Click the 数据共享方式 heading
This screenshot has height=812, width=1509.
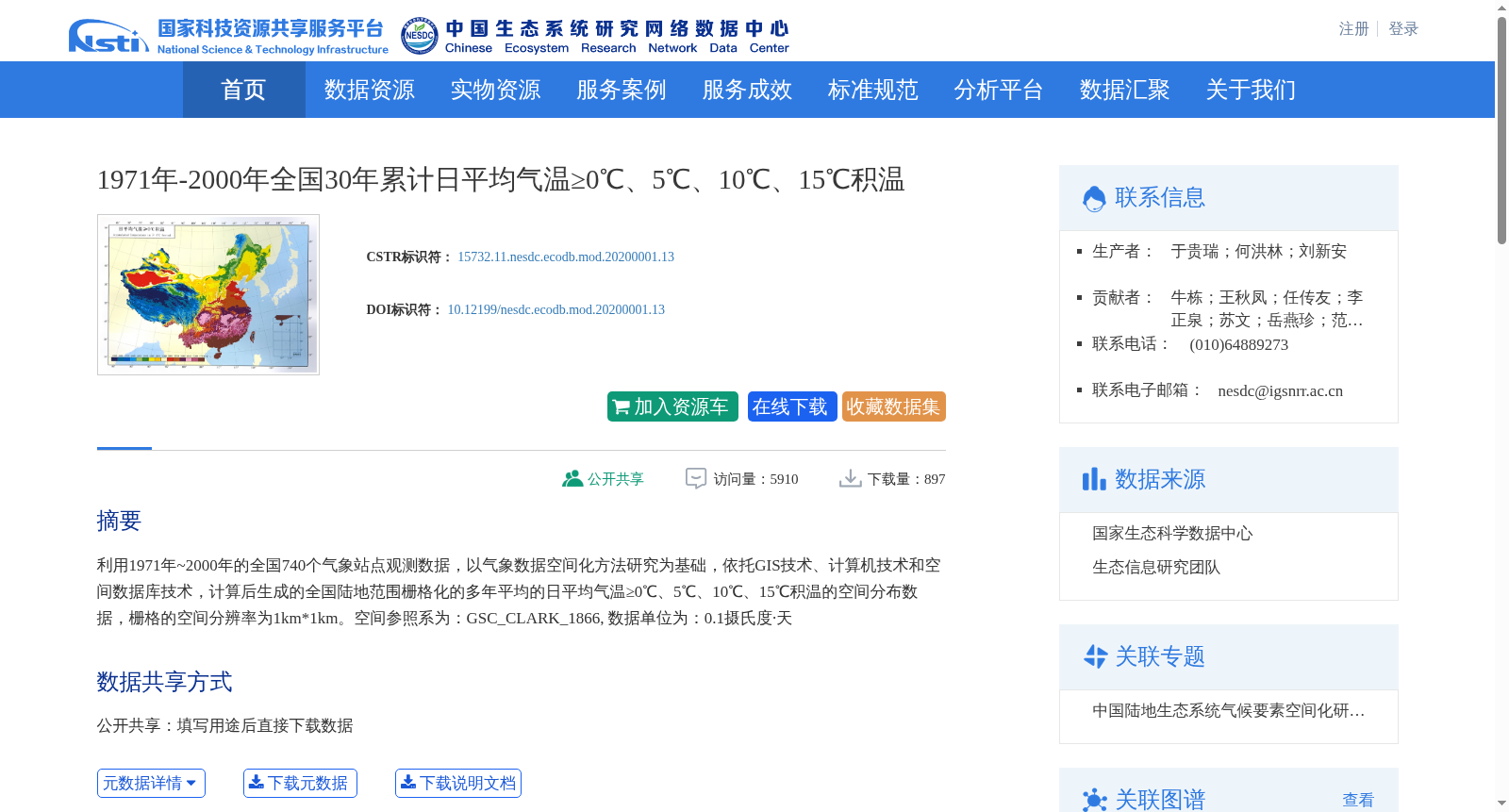tap(164, 682)
